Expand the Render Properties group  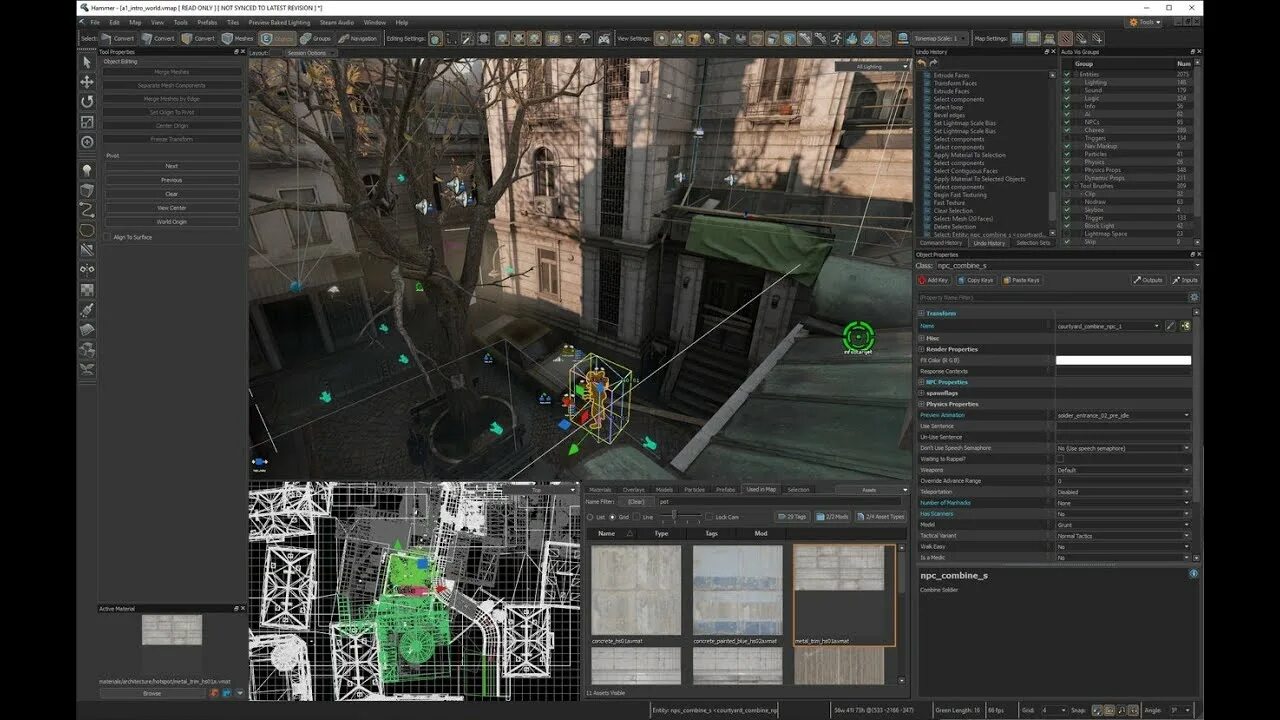[x=921, y=349]
